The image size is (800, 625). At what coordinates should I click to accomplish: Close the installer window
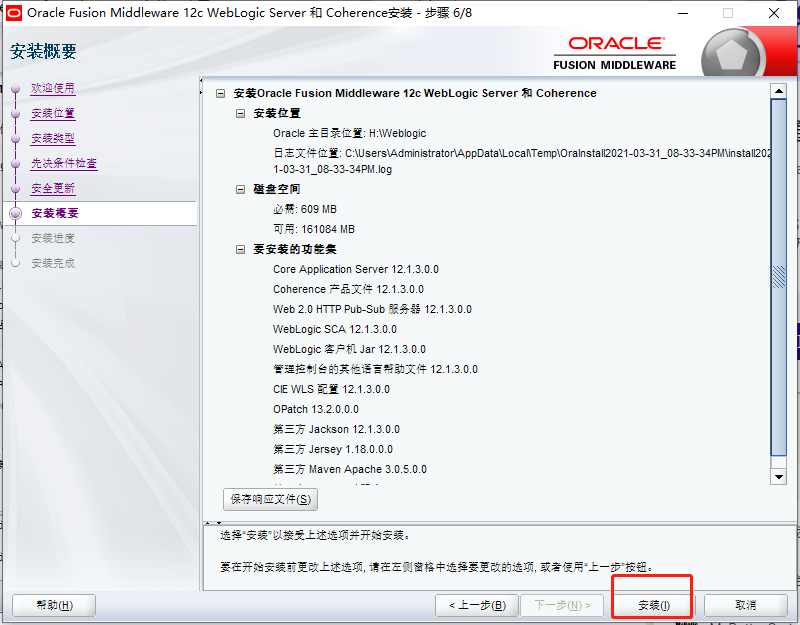773,13
